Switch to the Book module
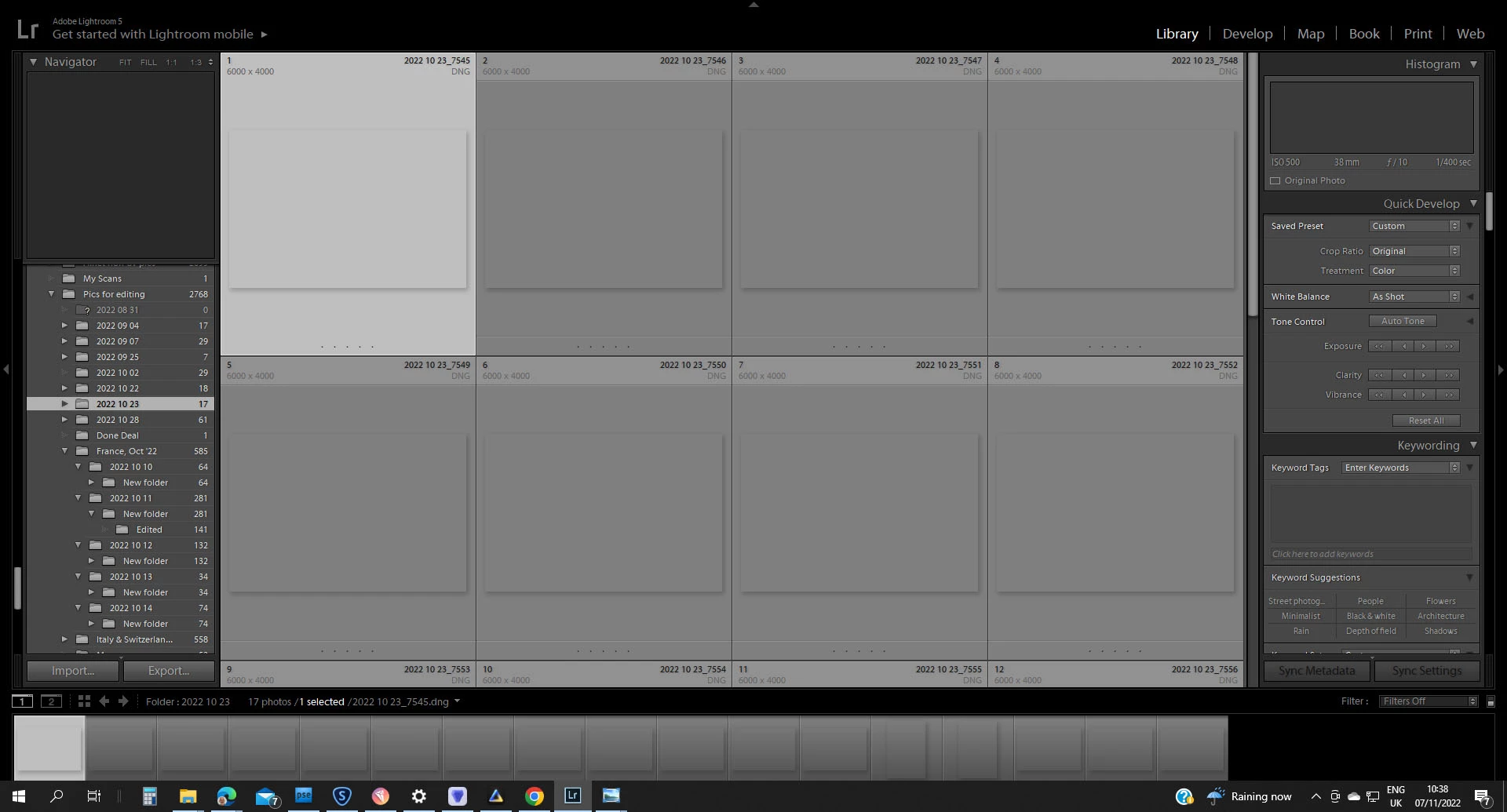1507x812 pixels. point(1364,34)
